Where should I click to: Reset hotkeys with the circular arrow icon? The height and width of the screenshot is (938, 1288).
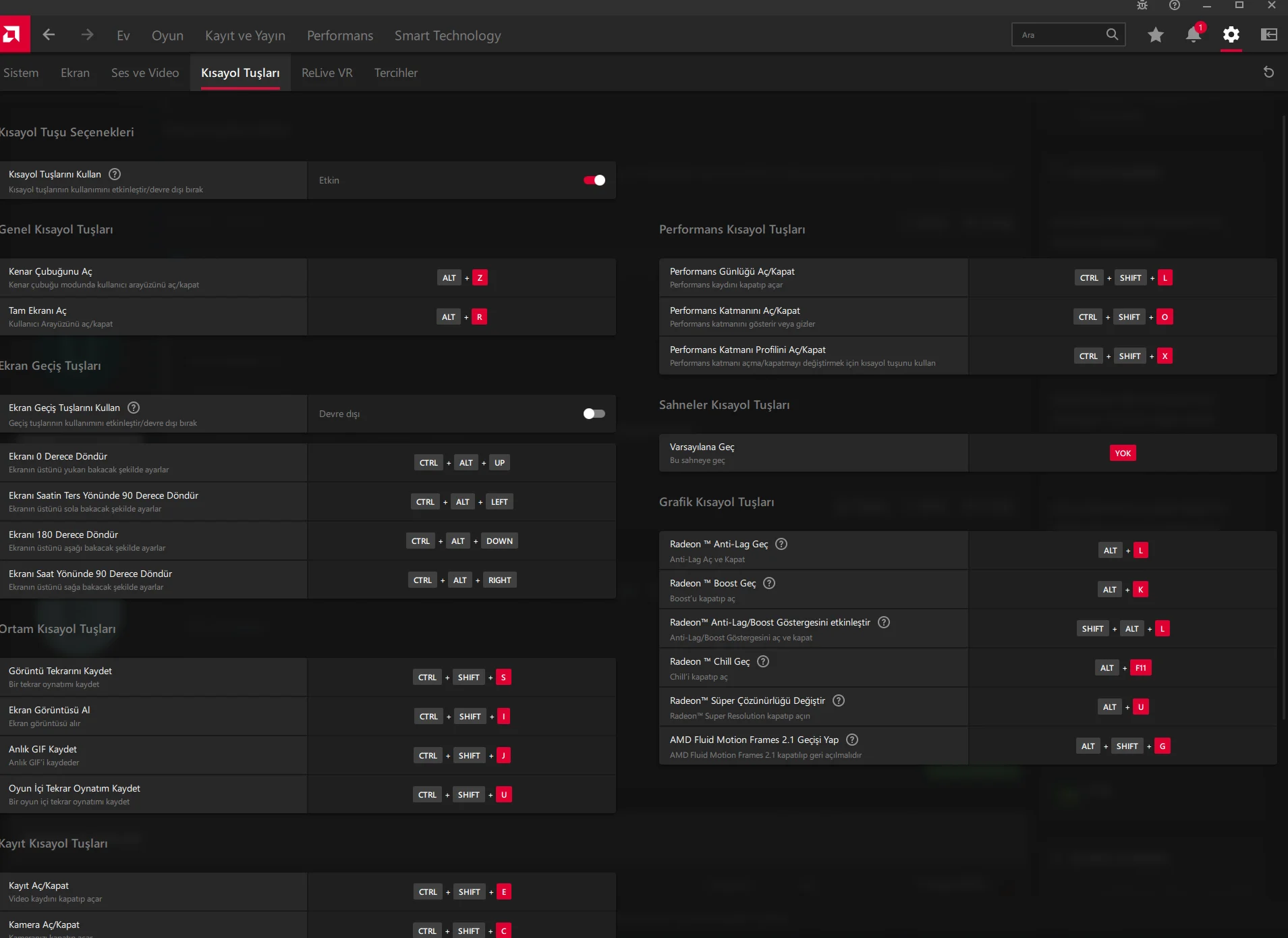[1268, 72]
